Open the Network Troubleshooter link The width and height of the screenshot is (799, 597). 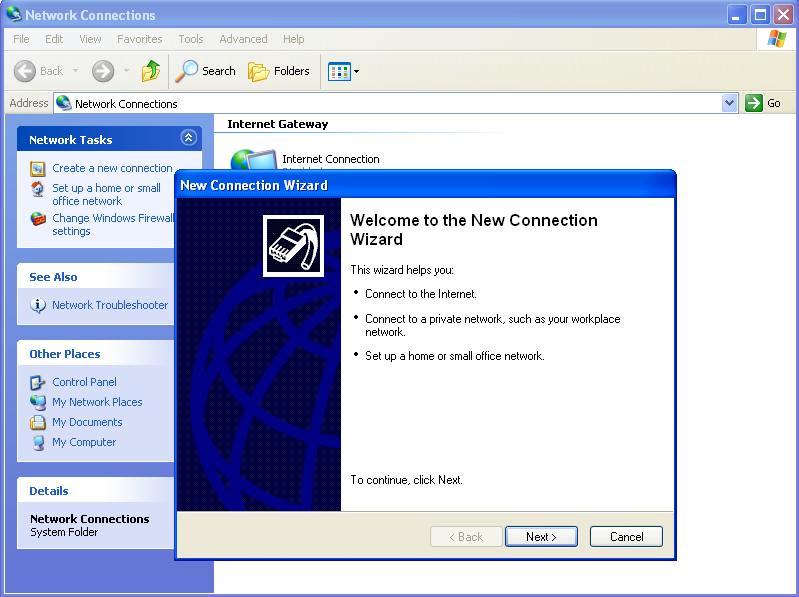[x=110, y=305]
